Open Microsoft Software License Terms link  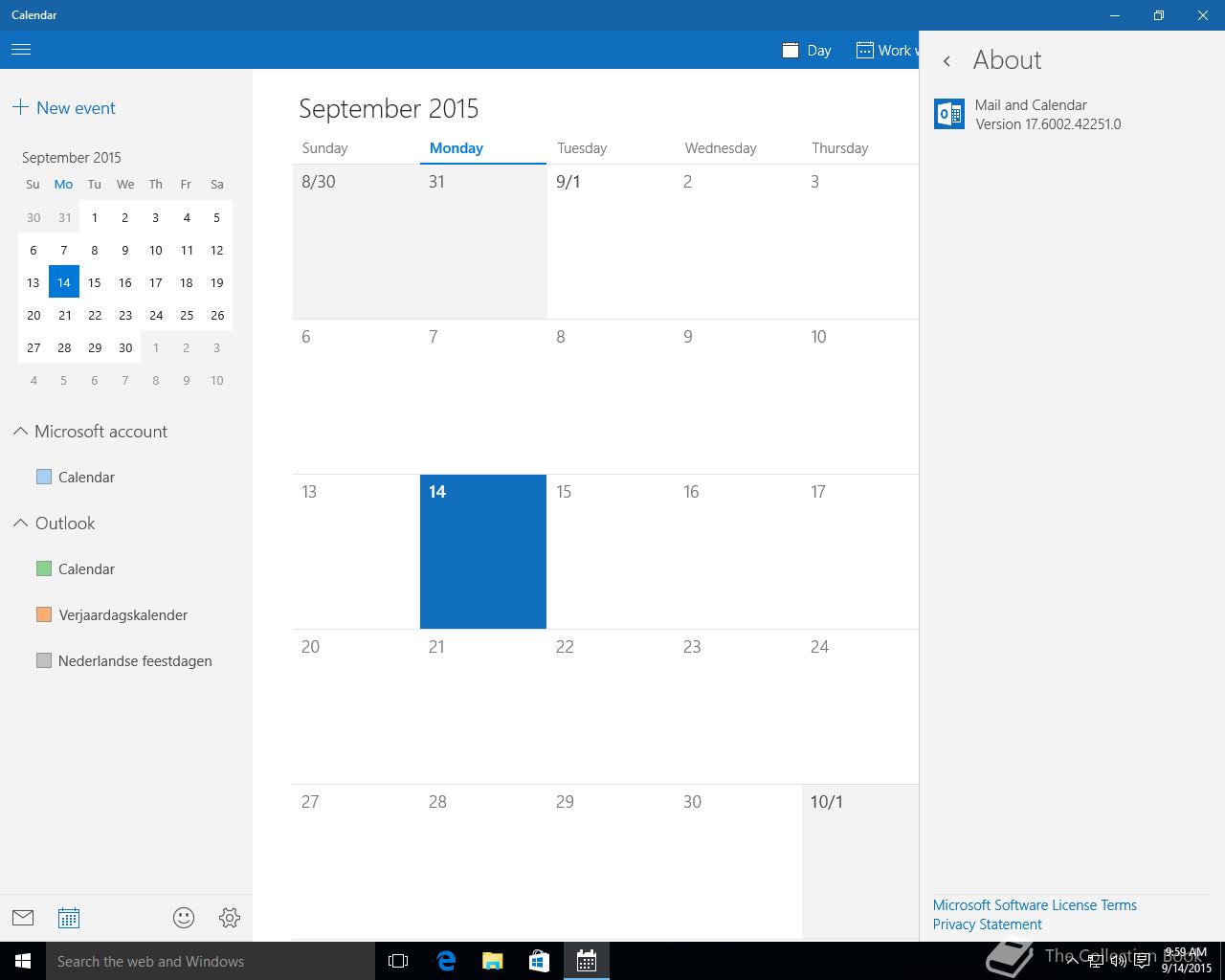coord(1035,905)
